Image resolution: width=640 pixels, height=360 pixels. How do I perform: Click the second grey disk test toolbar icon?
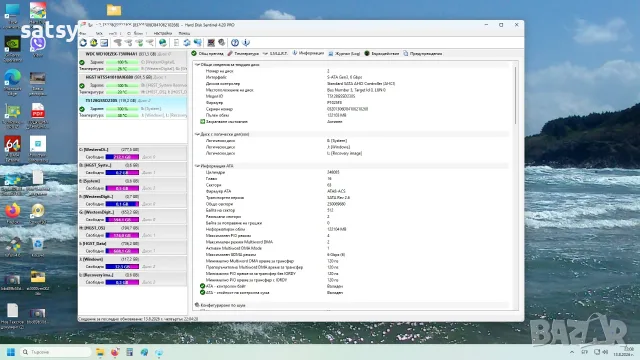[x=128, y=42]
